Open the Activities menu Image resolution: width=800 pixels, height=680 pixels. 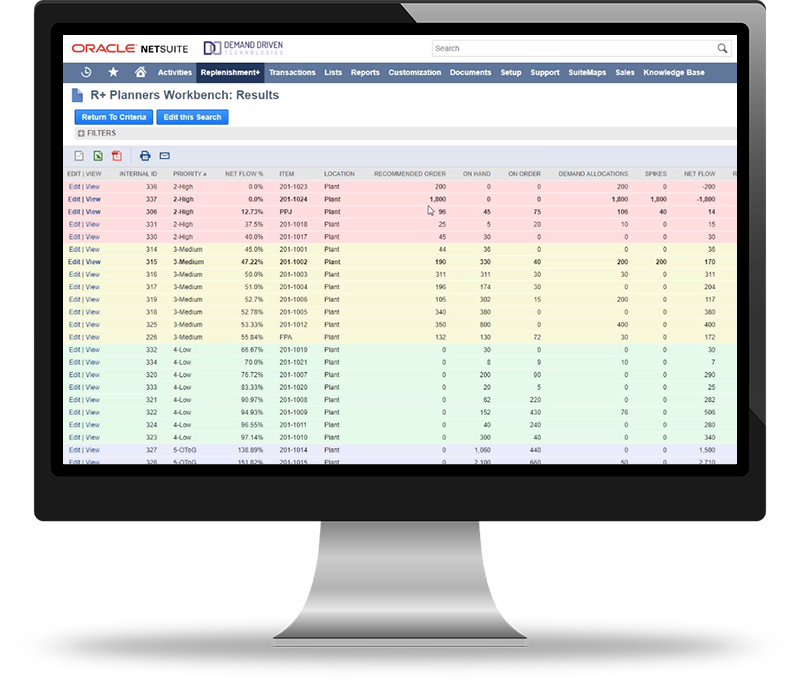pos(174,72)
